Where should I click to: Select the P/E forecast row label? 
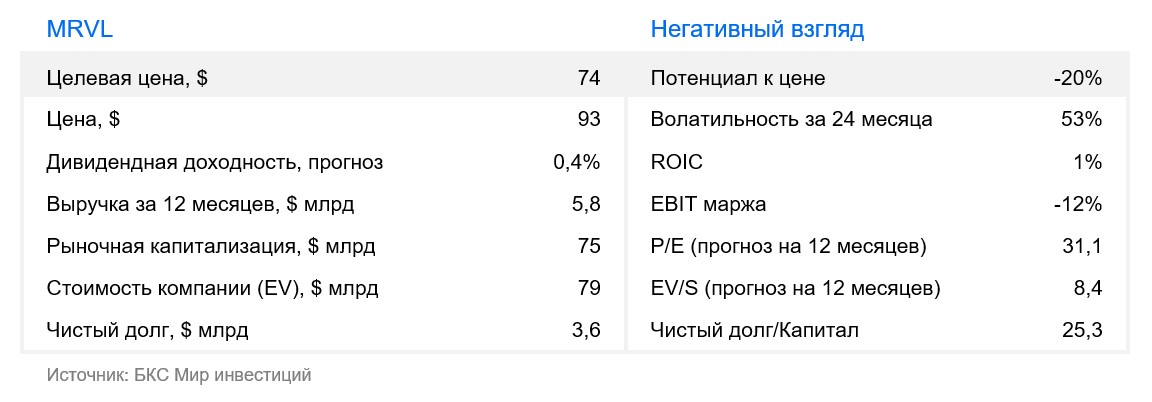(789, 247)
